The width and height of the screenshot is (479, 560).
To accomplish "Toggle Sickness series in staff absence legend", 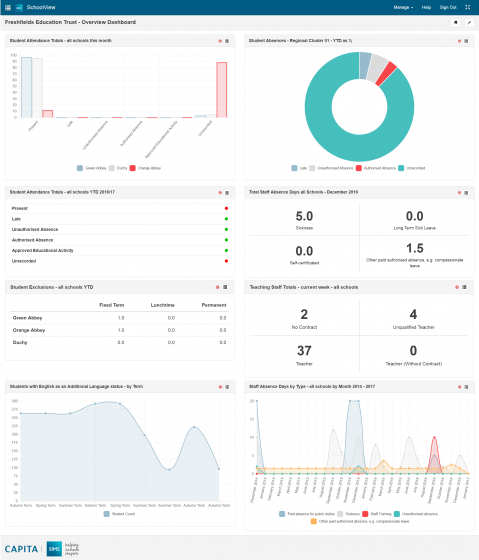I will click(349, 514).
